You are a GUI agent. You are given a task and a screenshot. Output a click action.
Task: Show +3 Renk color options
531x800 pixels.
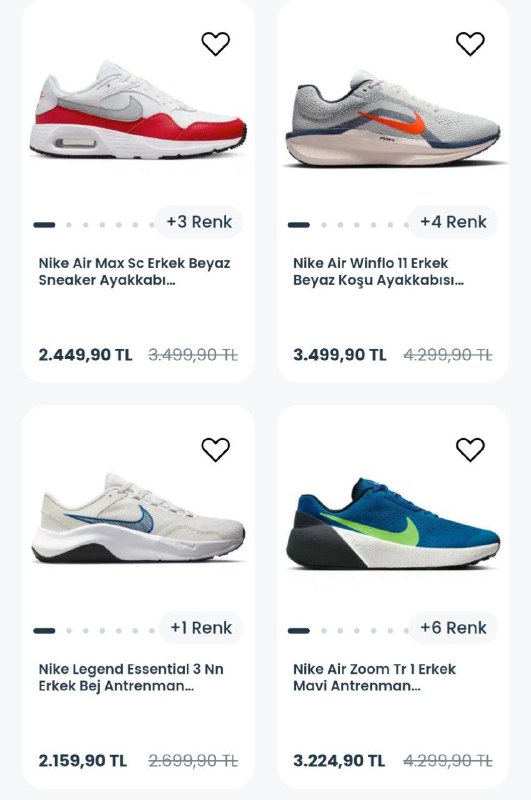coord(199,222)
